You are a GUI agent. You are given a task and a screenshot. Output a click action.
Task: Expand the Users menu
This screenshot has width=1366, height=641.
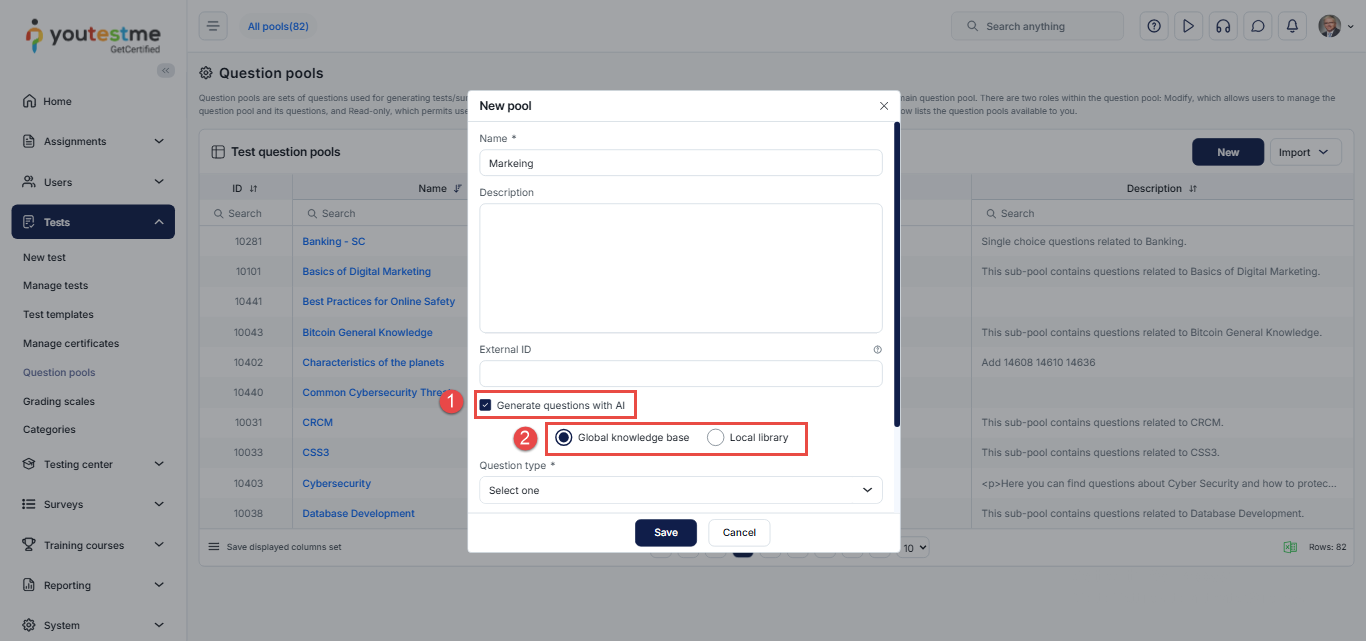93,182
